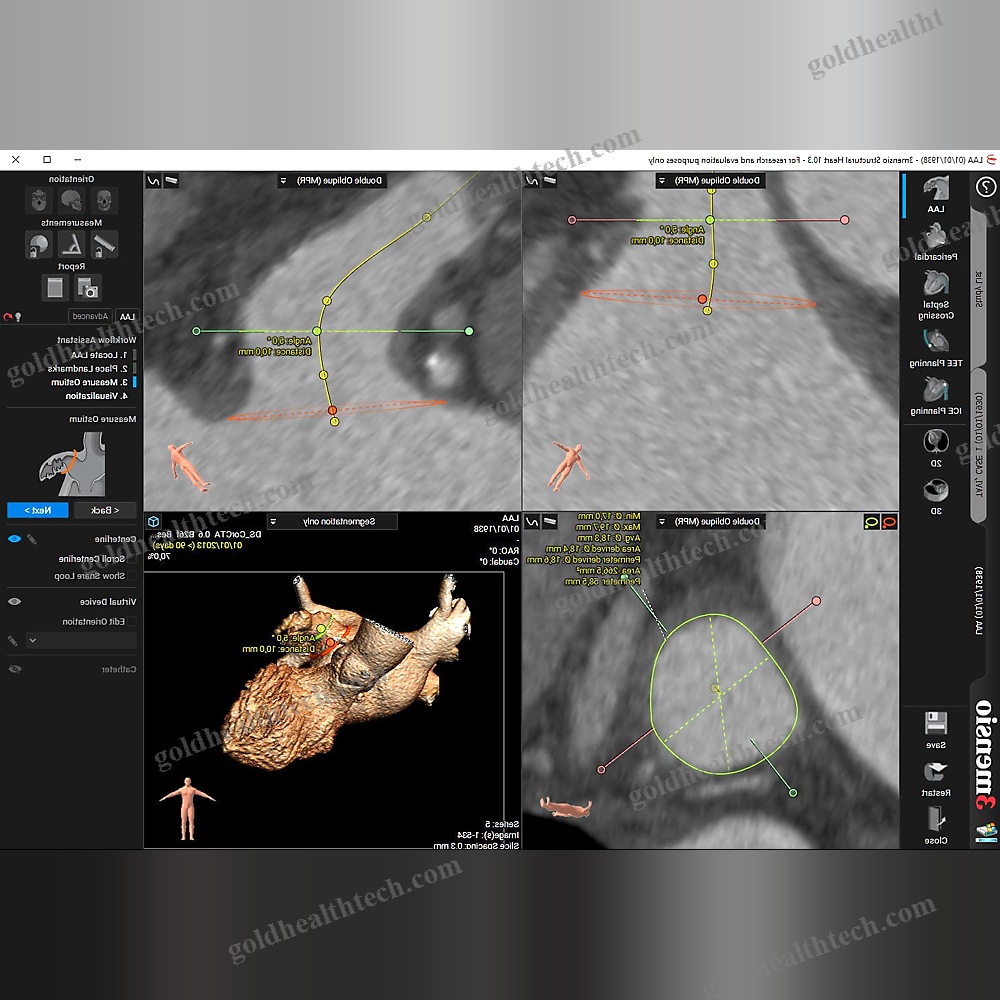Open Segmentation only view dropdown
This screenshot has height=1000, width=1000.
coord(332,522)
